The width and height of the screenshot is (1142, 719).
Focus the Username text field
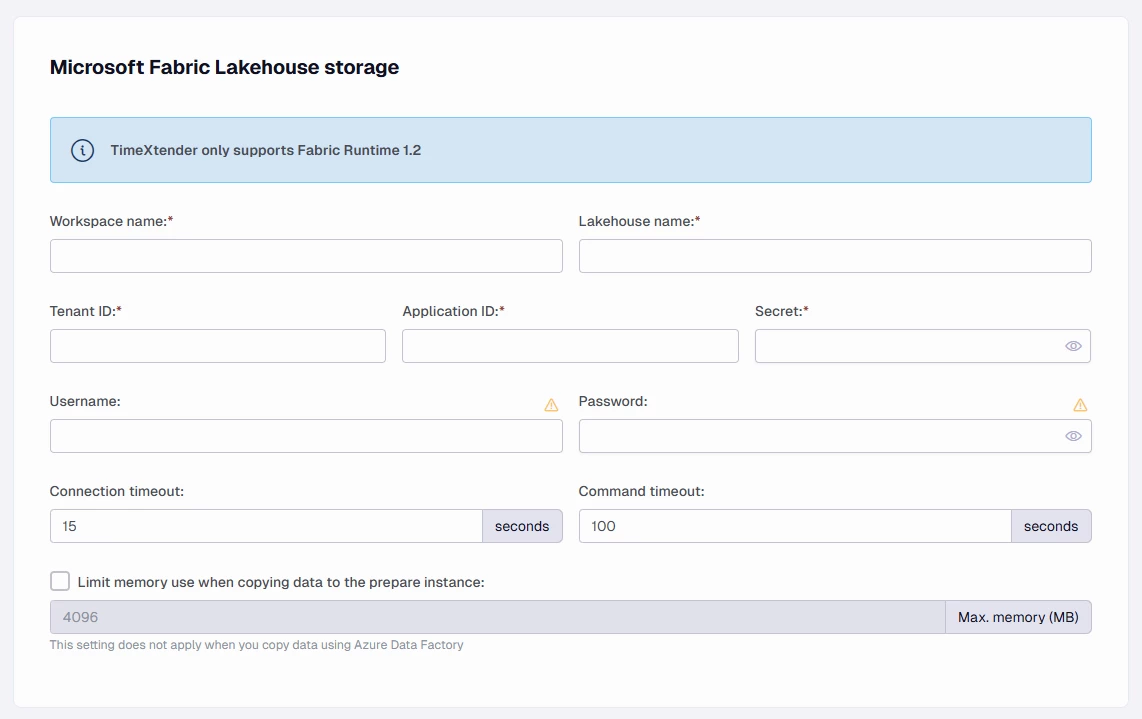[306, 436]
